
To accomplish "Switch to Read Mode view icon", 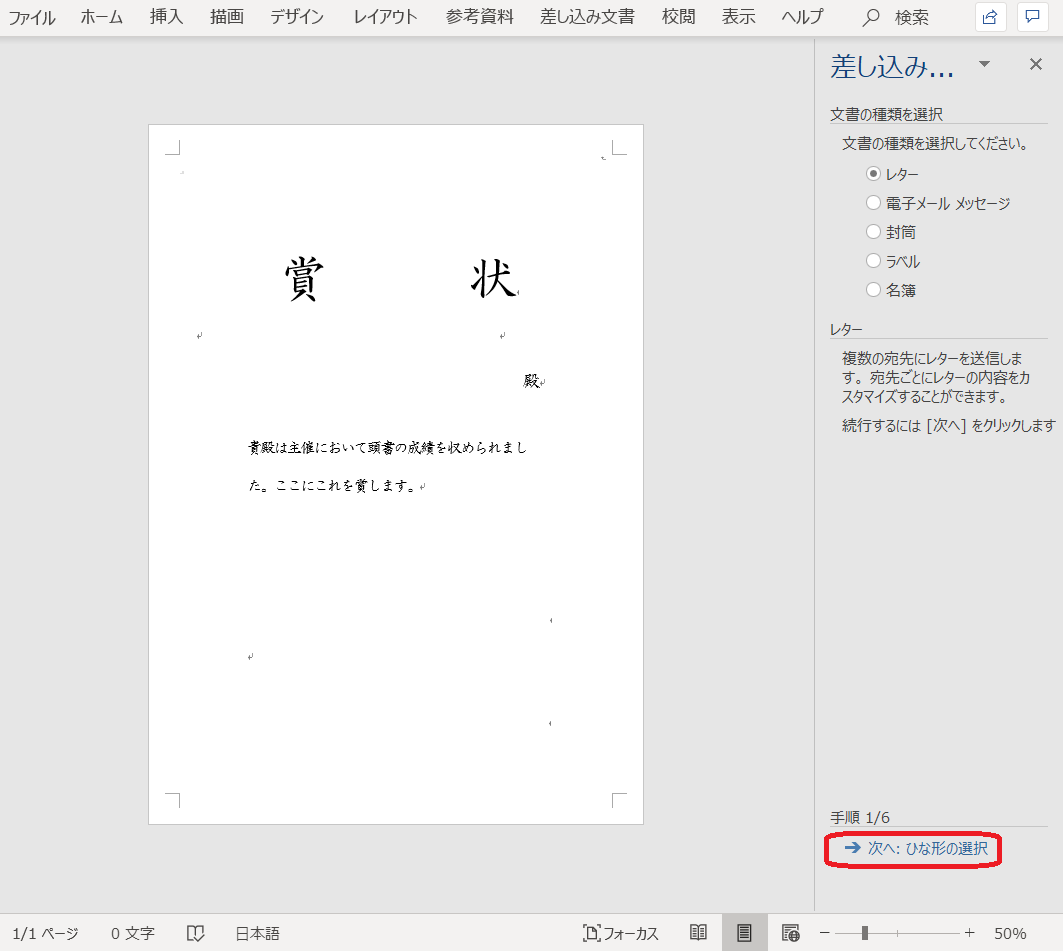I will pyautogui.click(x=699, y=933).
